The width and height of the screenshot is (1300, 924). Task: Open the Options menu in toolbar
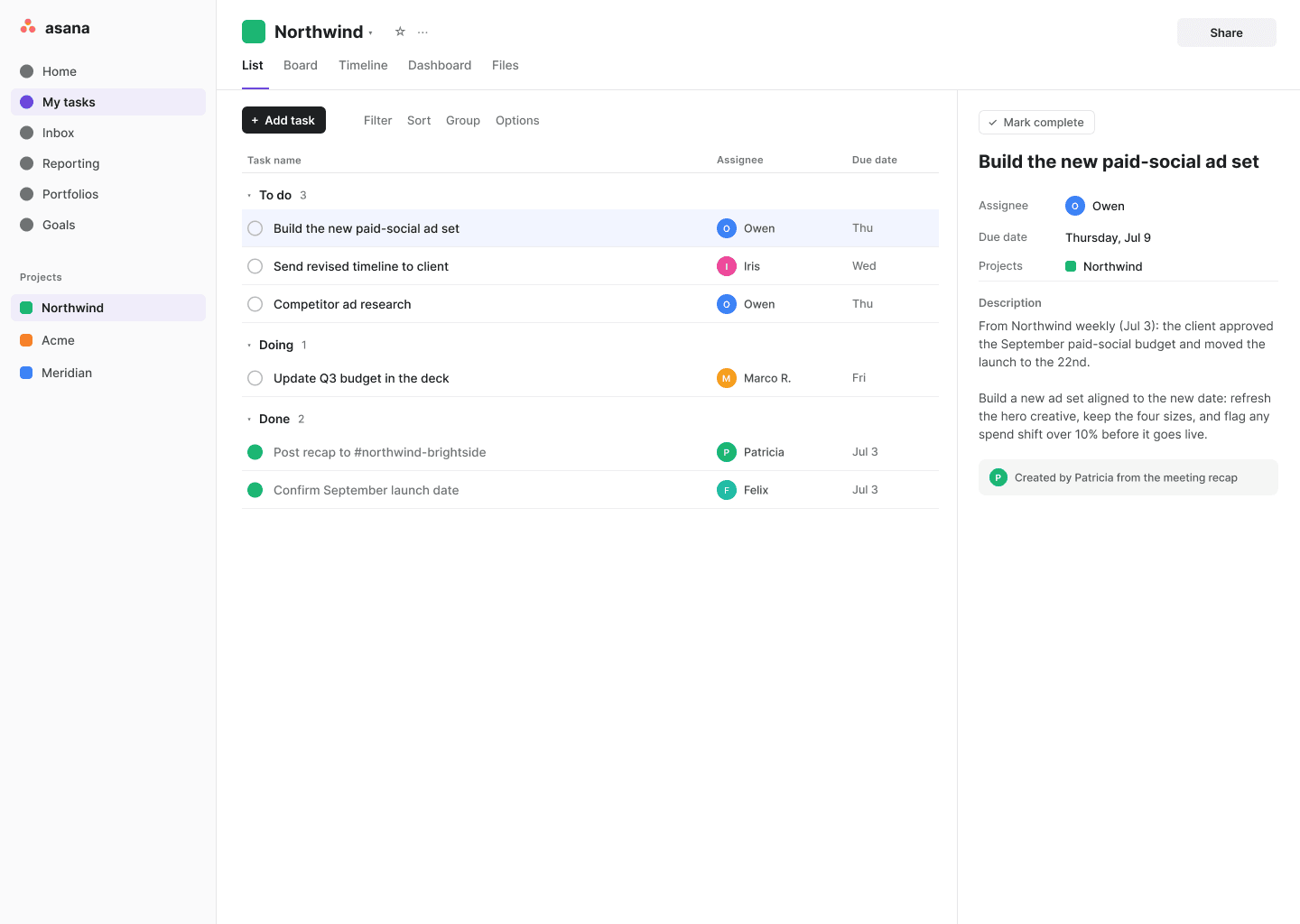pyautogui.click(x=517, y=120)
